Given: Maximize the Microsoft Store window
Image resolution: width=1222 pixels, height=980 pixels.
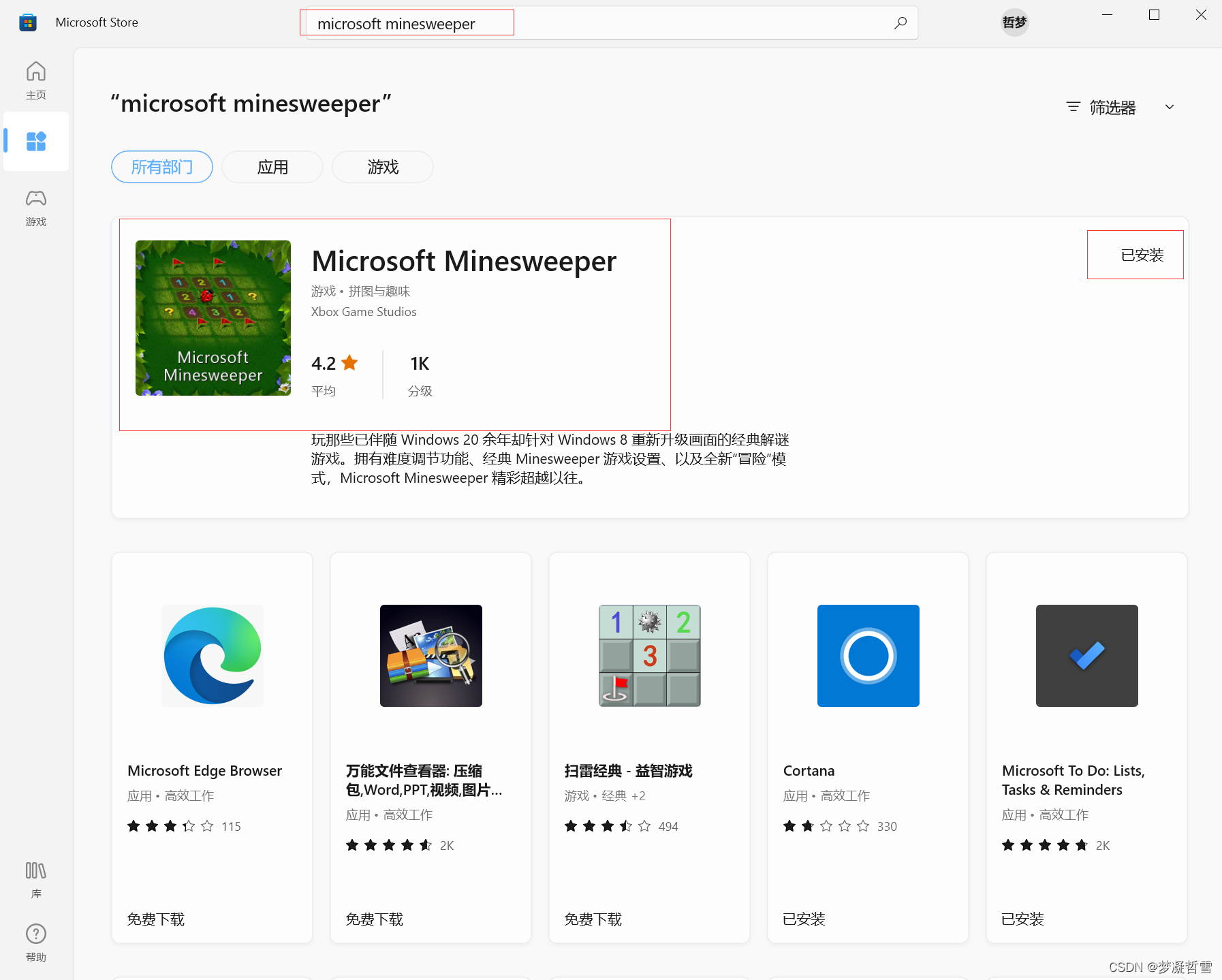Looking at the screenshot, I should 1154,15.
